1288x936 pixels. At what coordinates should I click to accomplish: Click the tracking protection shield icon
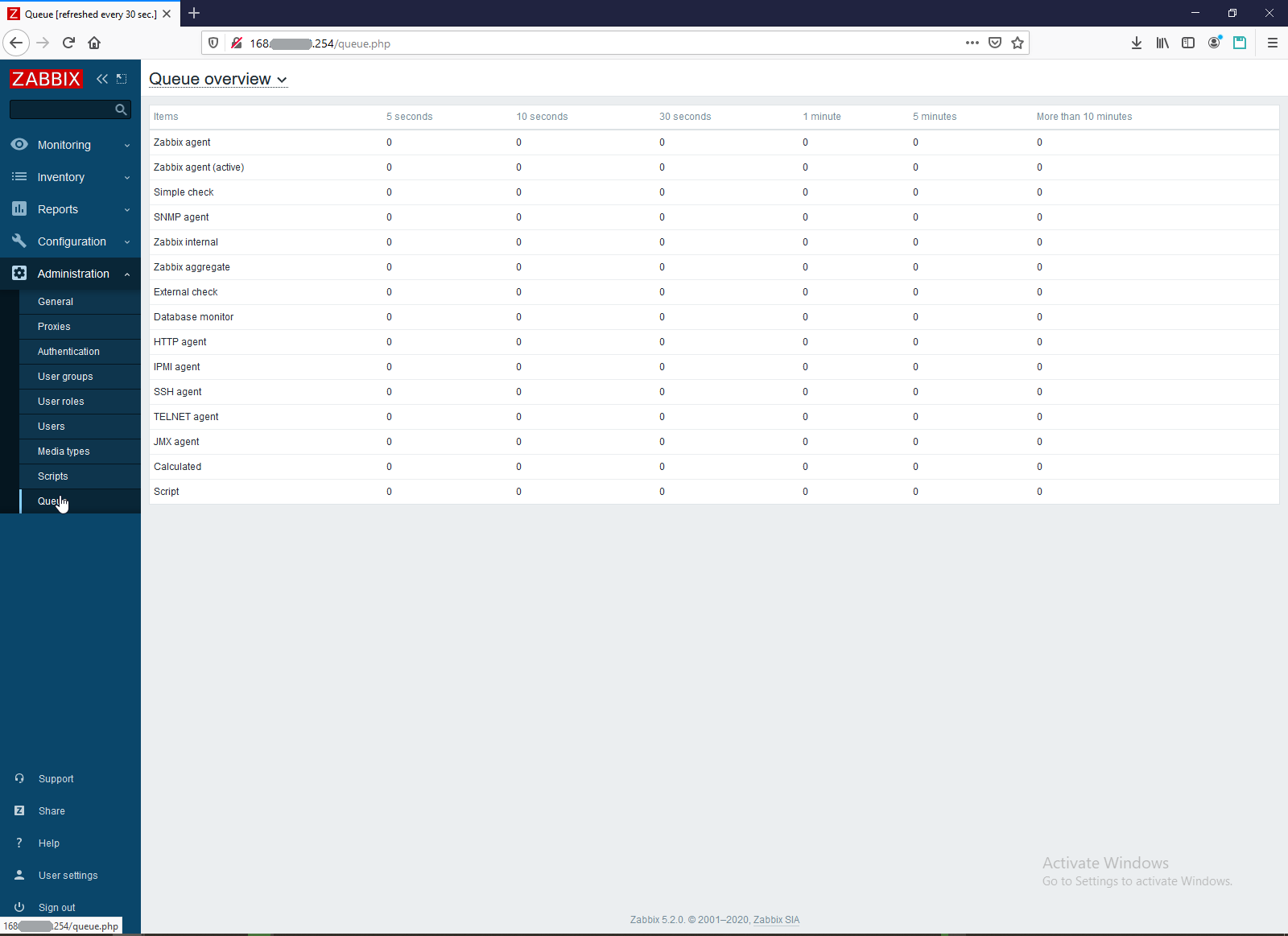tap(213, 43)
